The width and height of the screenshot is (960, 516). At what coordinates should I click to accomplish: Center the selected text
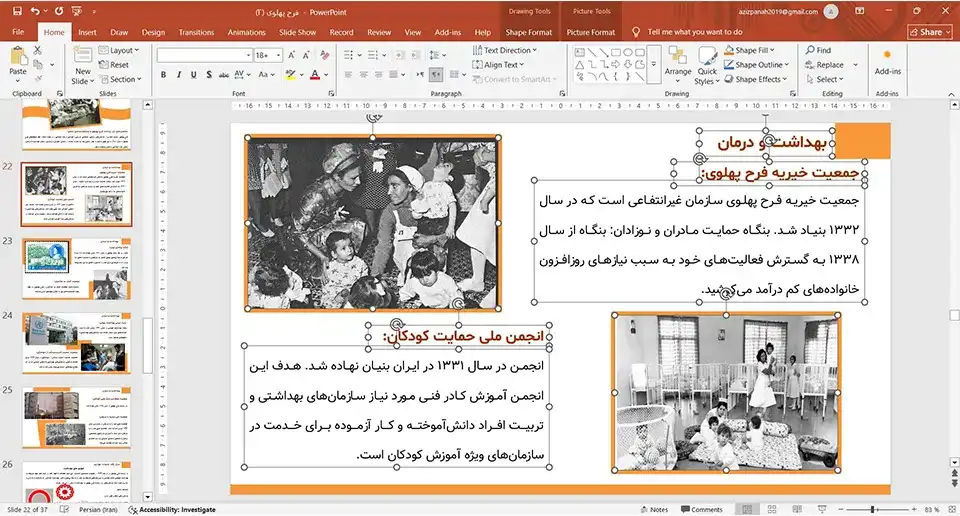click(364, 75)
